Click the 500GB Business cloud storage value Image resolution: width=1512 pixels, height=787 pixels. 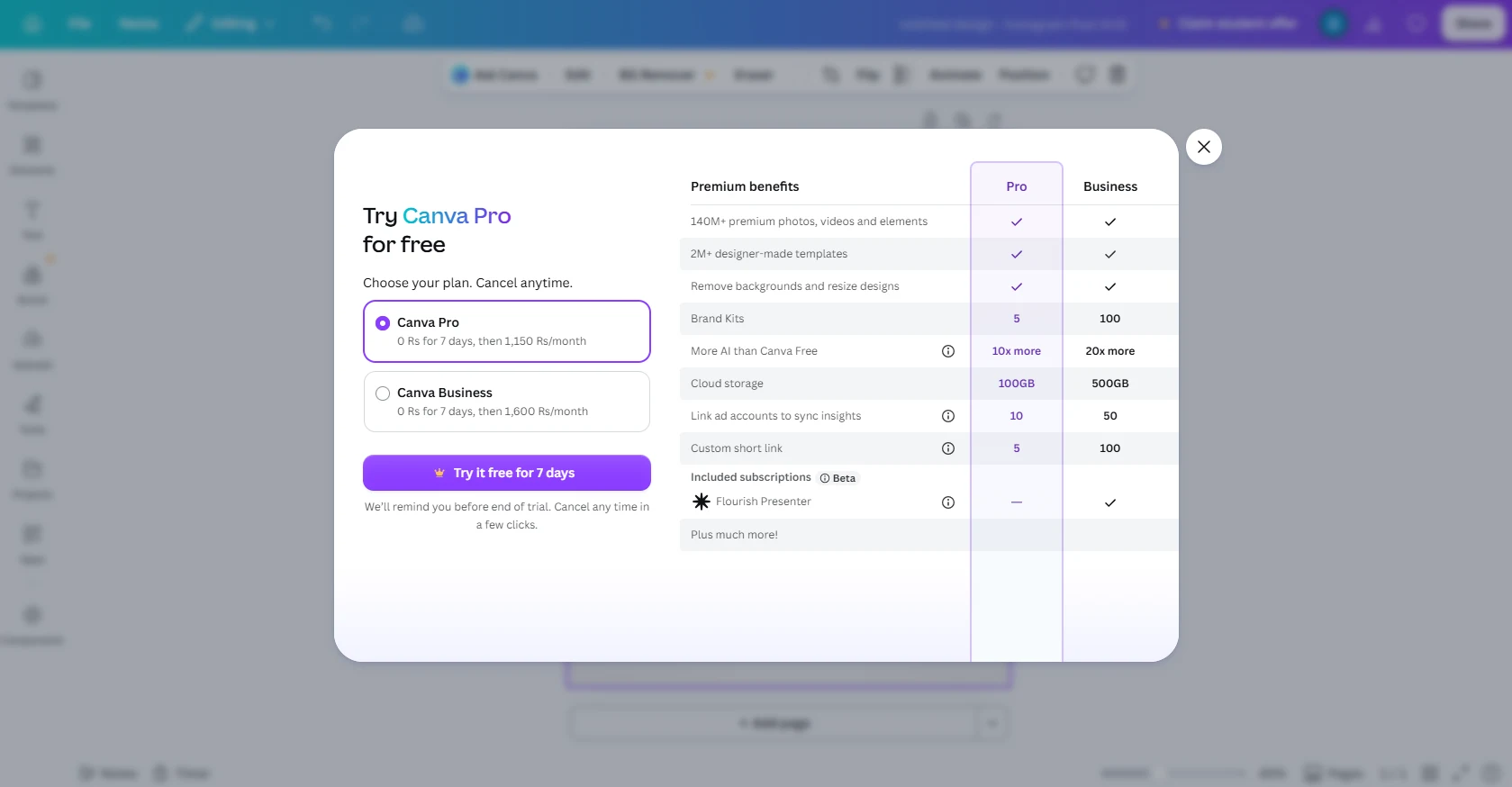1110,384
